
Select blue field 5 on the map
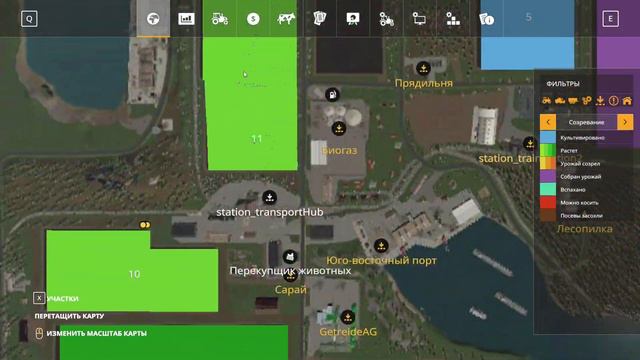pos(528,35)
